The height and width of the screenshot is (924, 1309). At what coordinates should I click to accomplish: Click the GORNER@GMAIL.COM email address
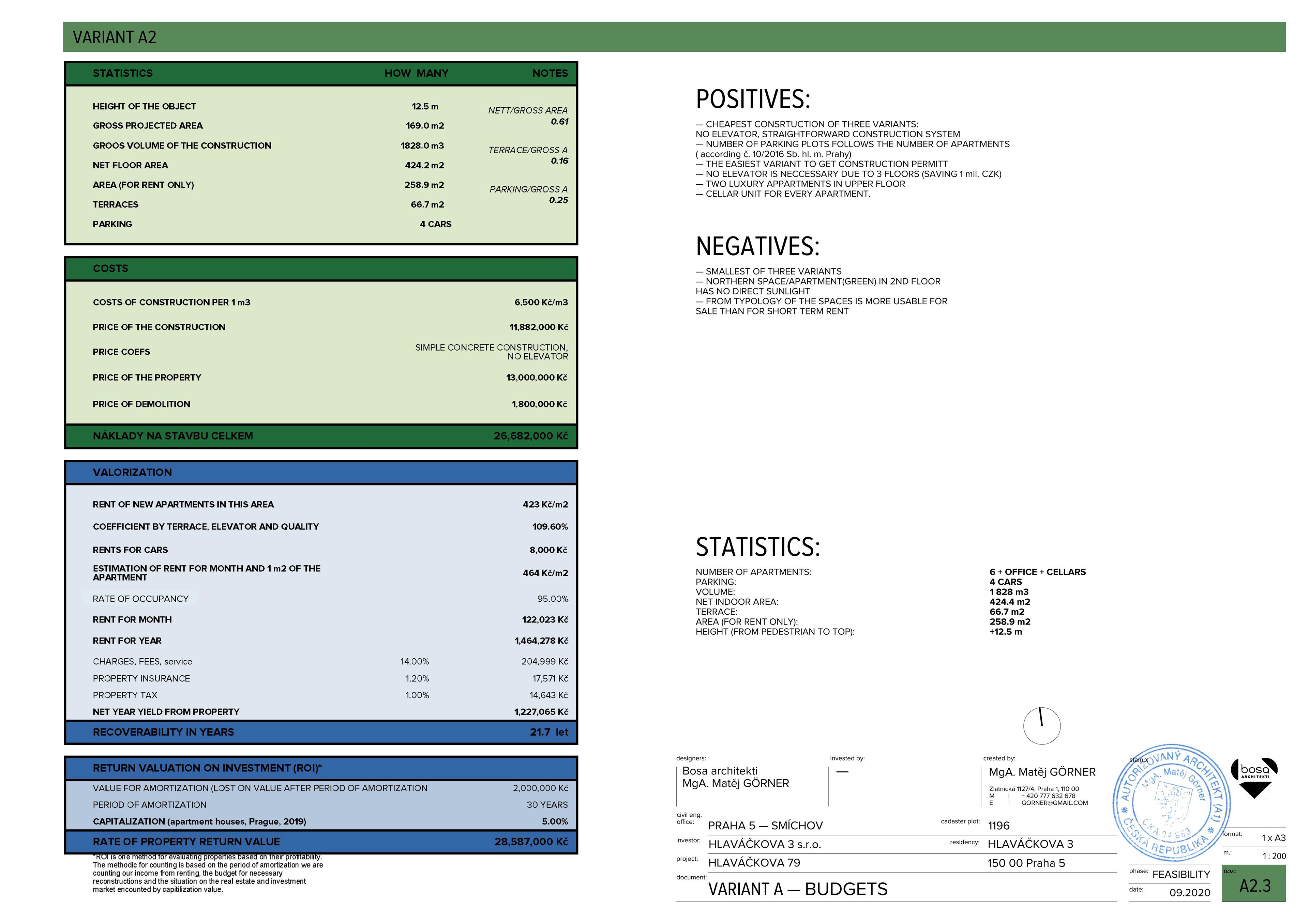(x=1054, y=803)
